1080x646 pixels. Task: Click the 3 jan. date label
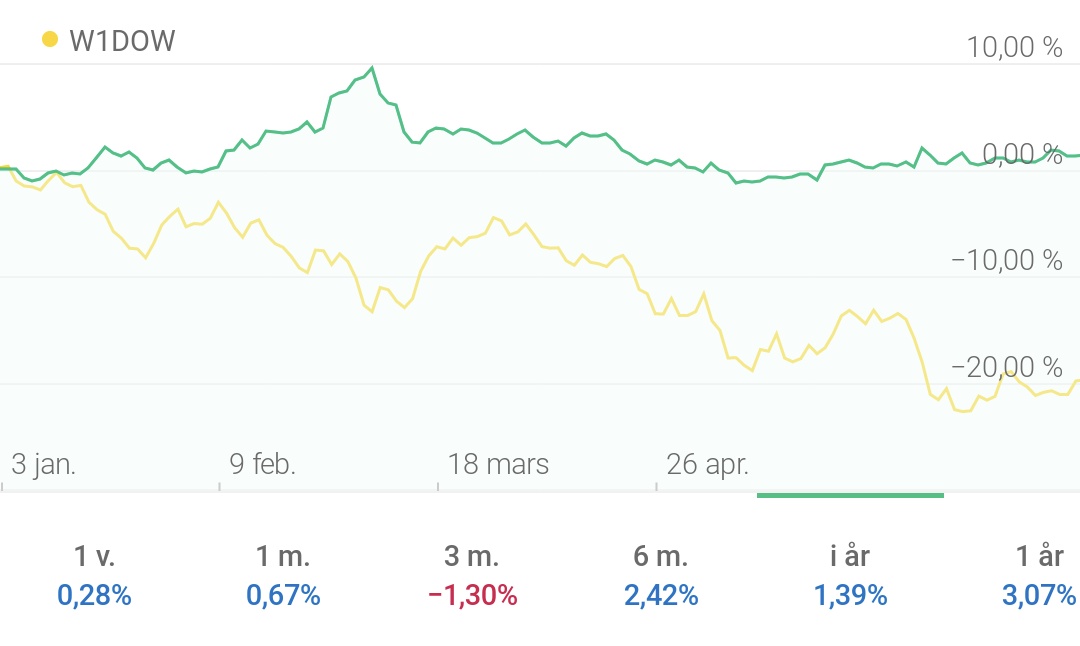(x=44, y=464)
